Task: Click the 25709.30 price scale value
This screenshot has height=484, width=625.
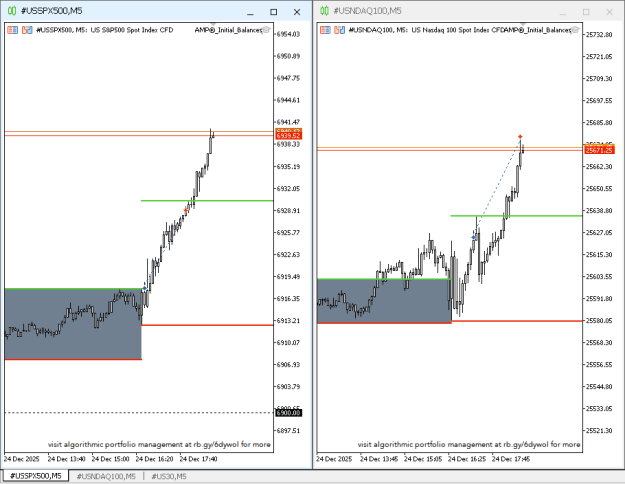Action: [x=599, y=79]
